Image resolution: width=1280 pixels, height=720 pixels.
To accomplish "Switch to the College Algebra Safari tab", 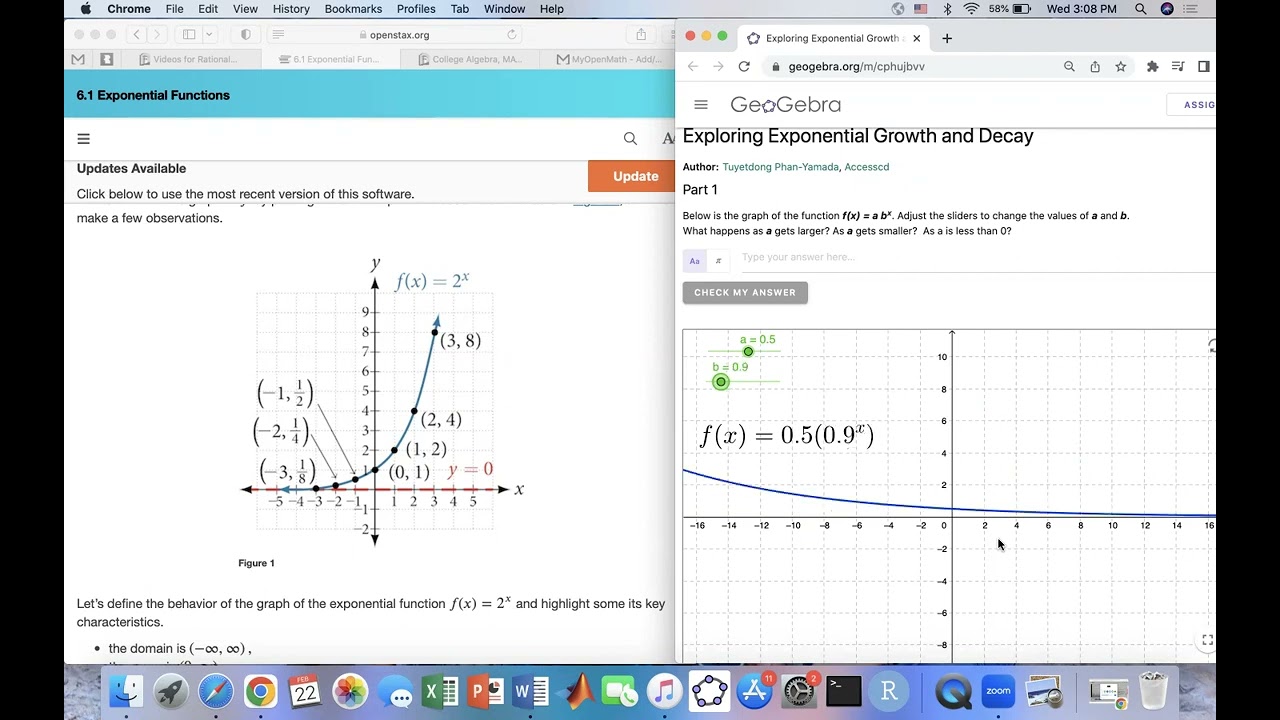I will pyautogui.click(x=470, y=59).
